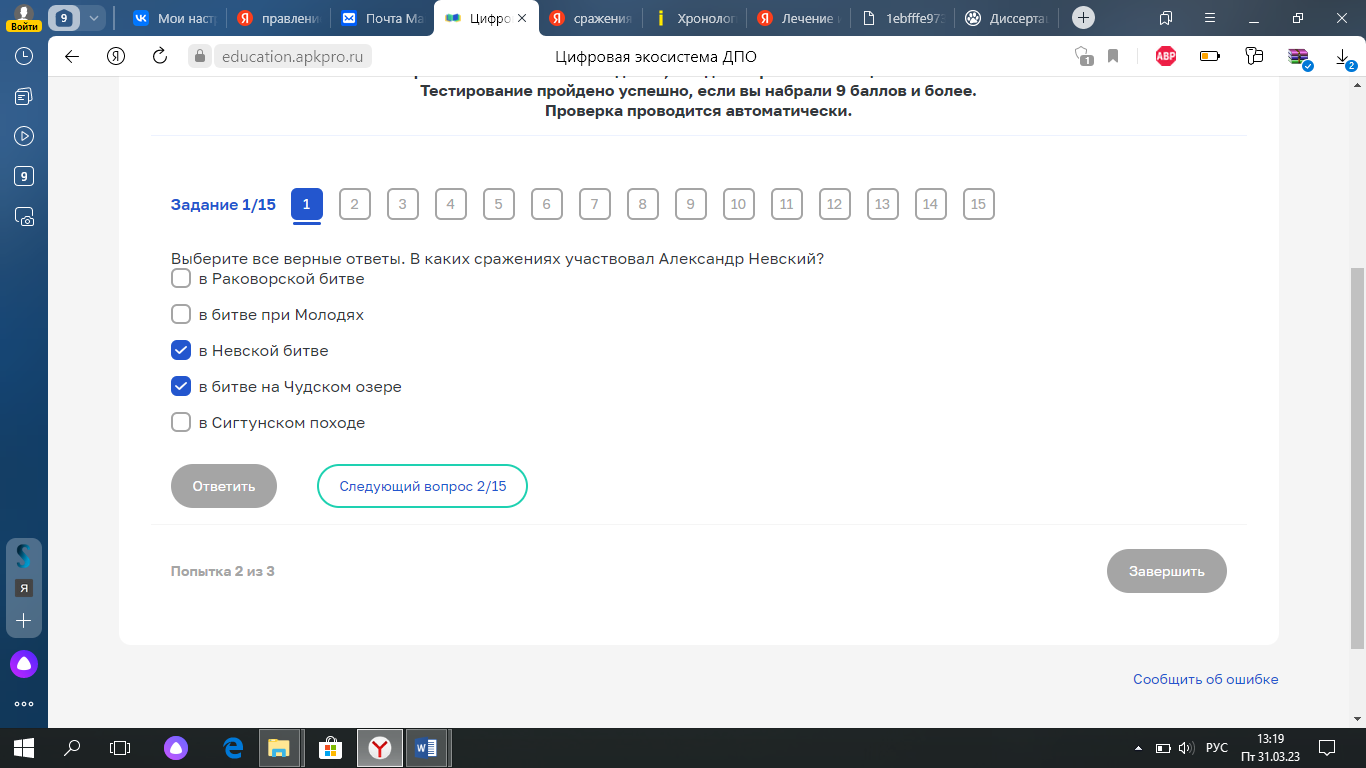
Task: Open the sidebar three-dots menu
Action: (x=24, y=703)
